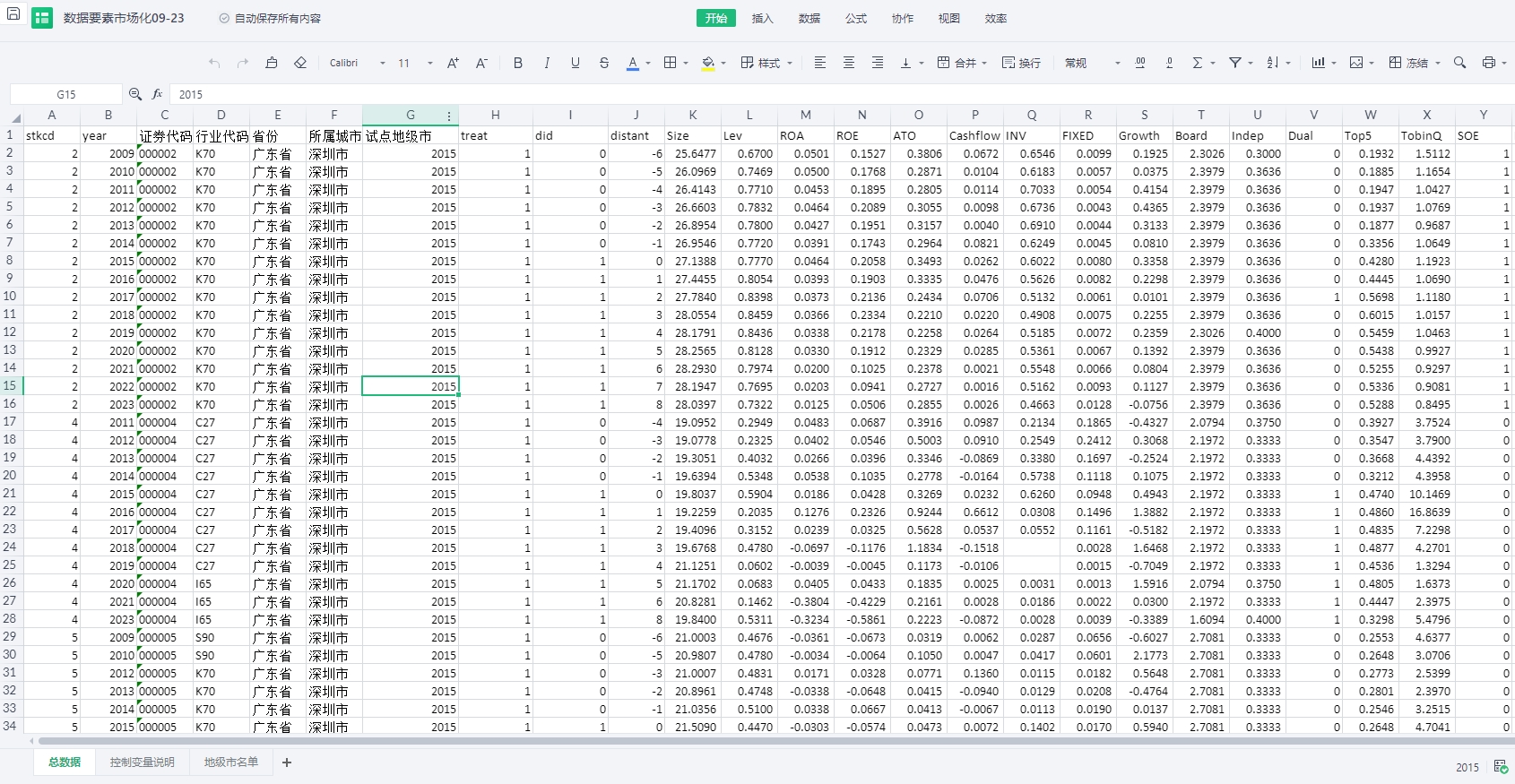1515x784 pixels.
Task: Switch to the 地级市名单 sheet tab
Action: [230, 762]
